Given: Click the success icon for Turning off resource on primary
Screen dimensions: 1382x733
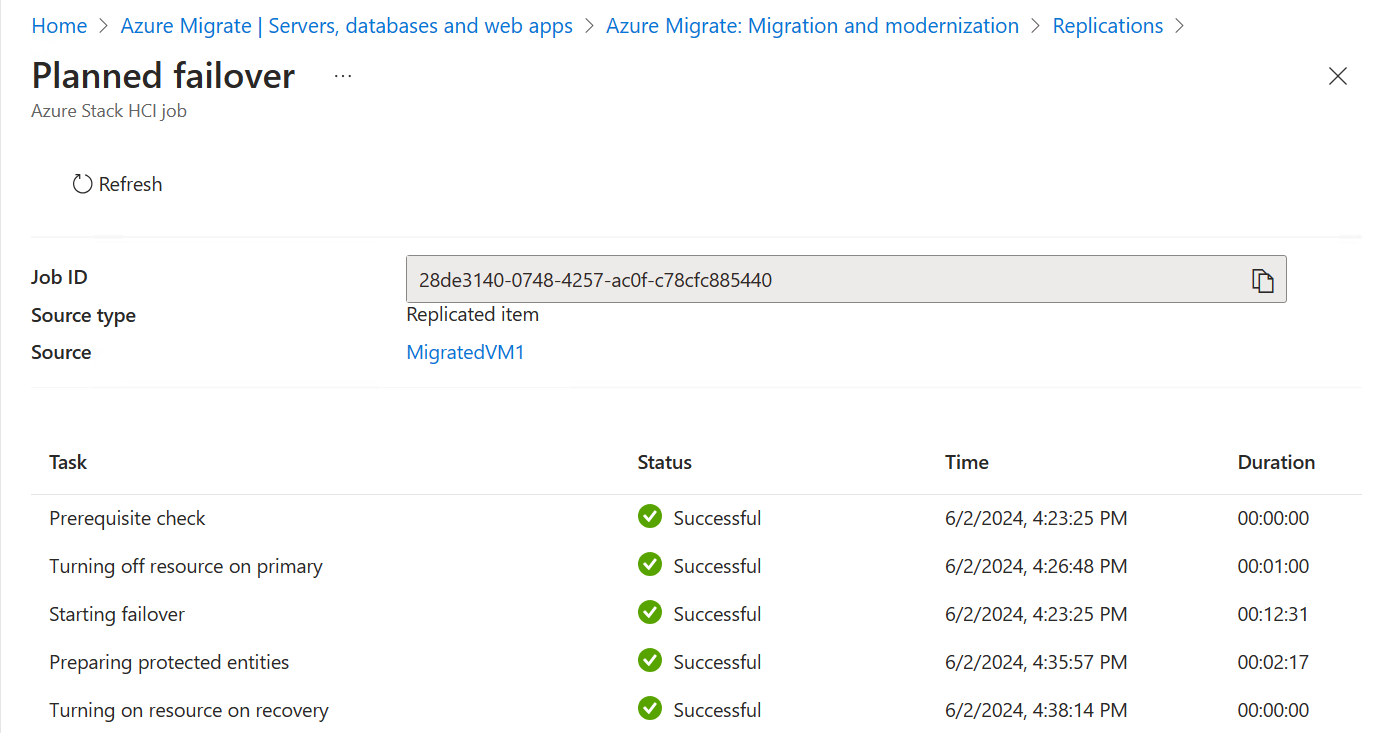Looking at the screenshot, I should point(649,565).
